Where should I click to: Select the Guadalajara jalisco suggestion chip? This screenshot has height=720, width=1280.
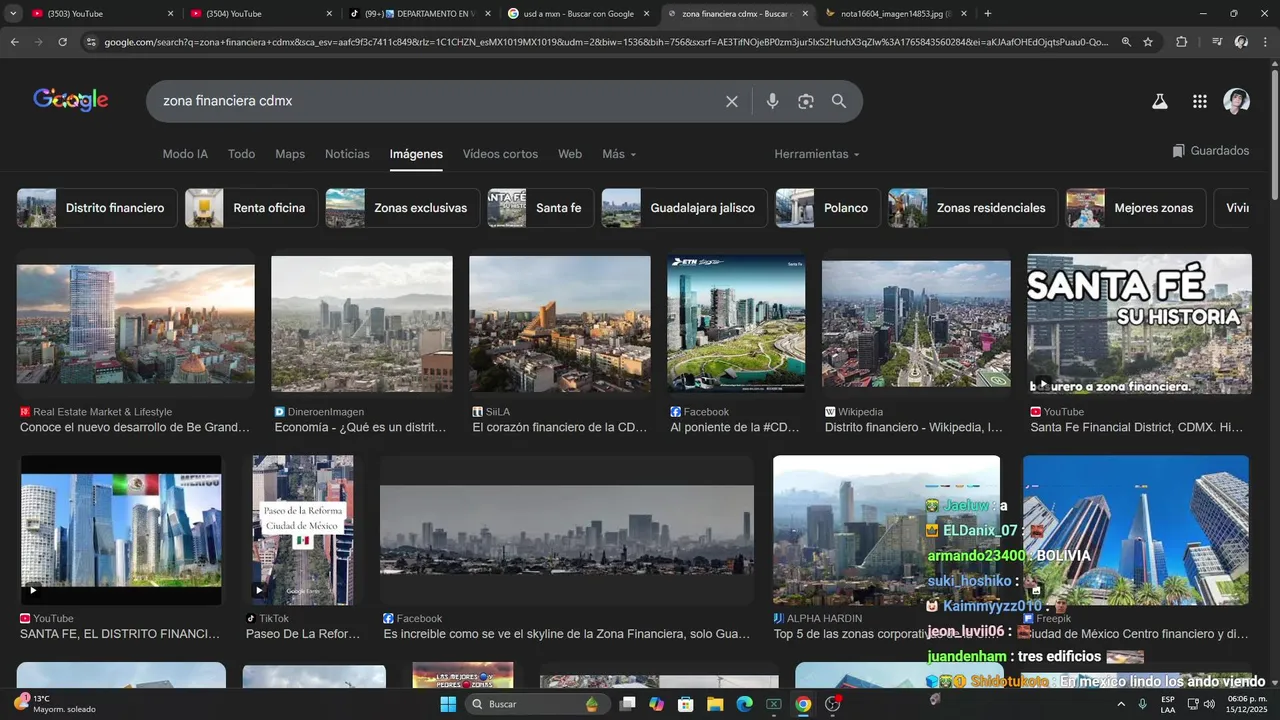pos(685,208)
